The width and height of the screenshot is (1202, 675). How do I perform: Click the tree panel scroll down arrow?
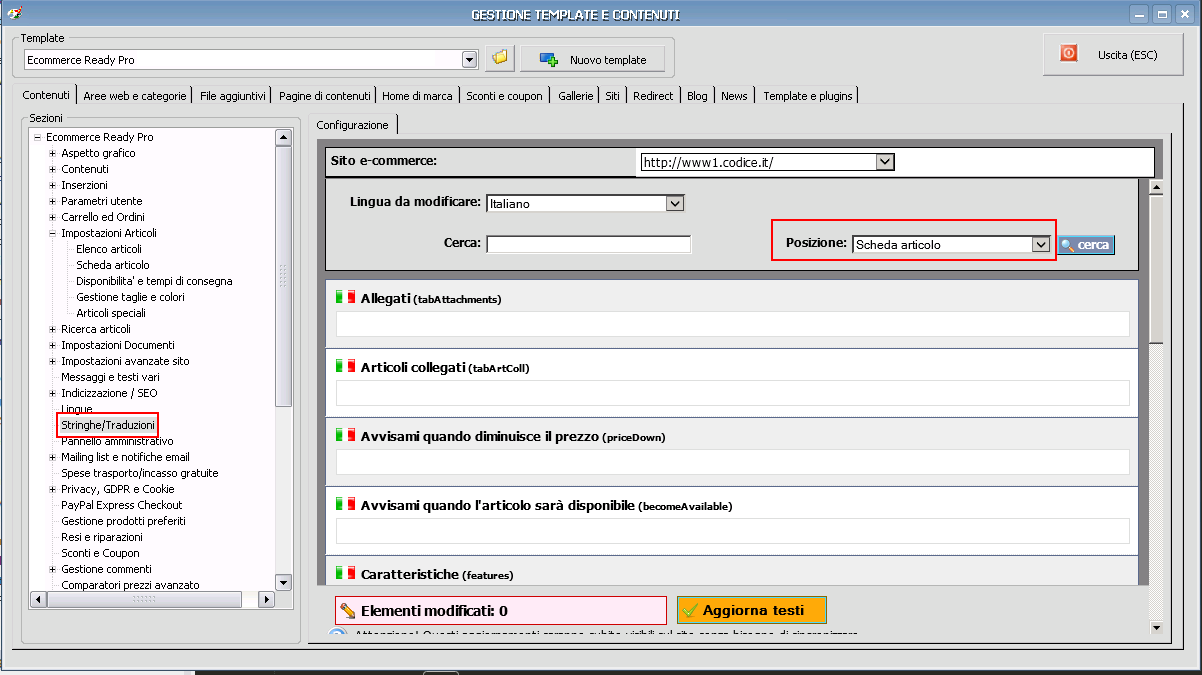coord(283,582)
